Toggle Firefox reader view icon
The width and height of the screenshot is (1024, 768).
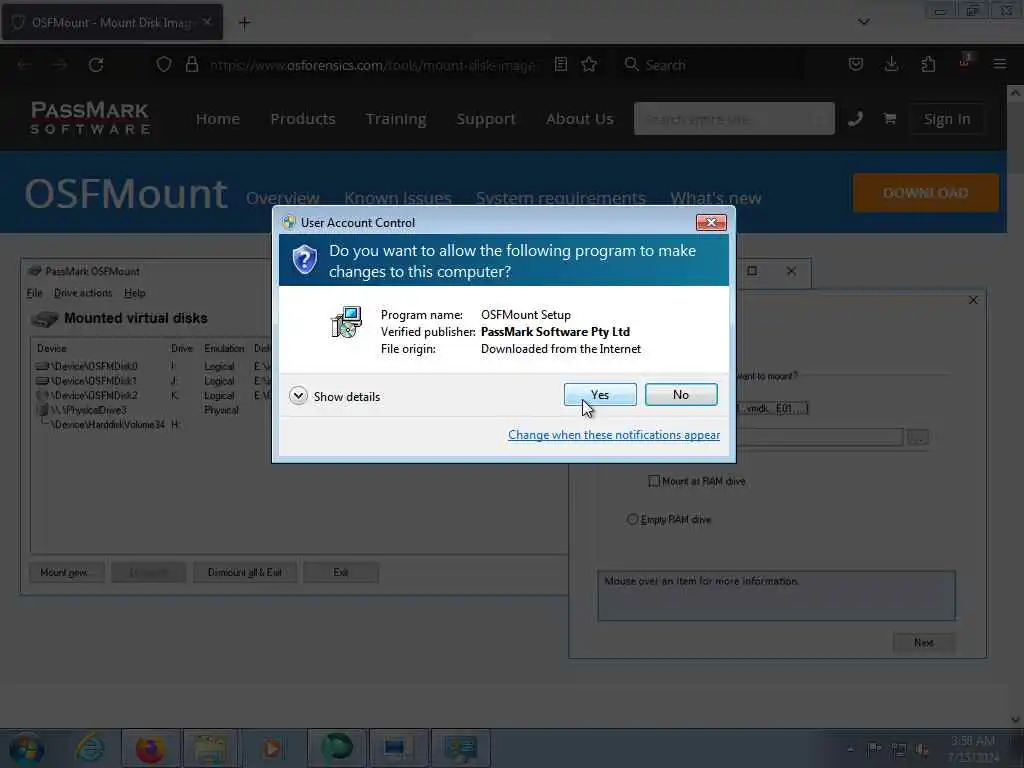pyautogui.click(x=560, y=65)
